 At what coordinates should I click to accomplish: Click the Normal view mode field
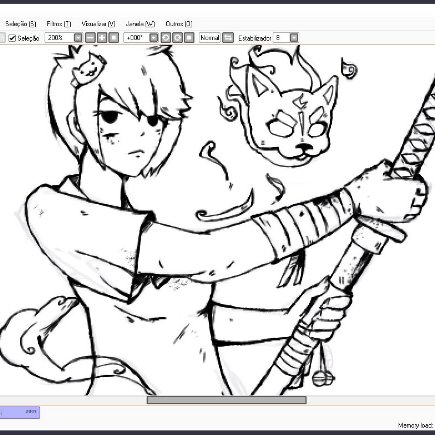tap(210, 38)
